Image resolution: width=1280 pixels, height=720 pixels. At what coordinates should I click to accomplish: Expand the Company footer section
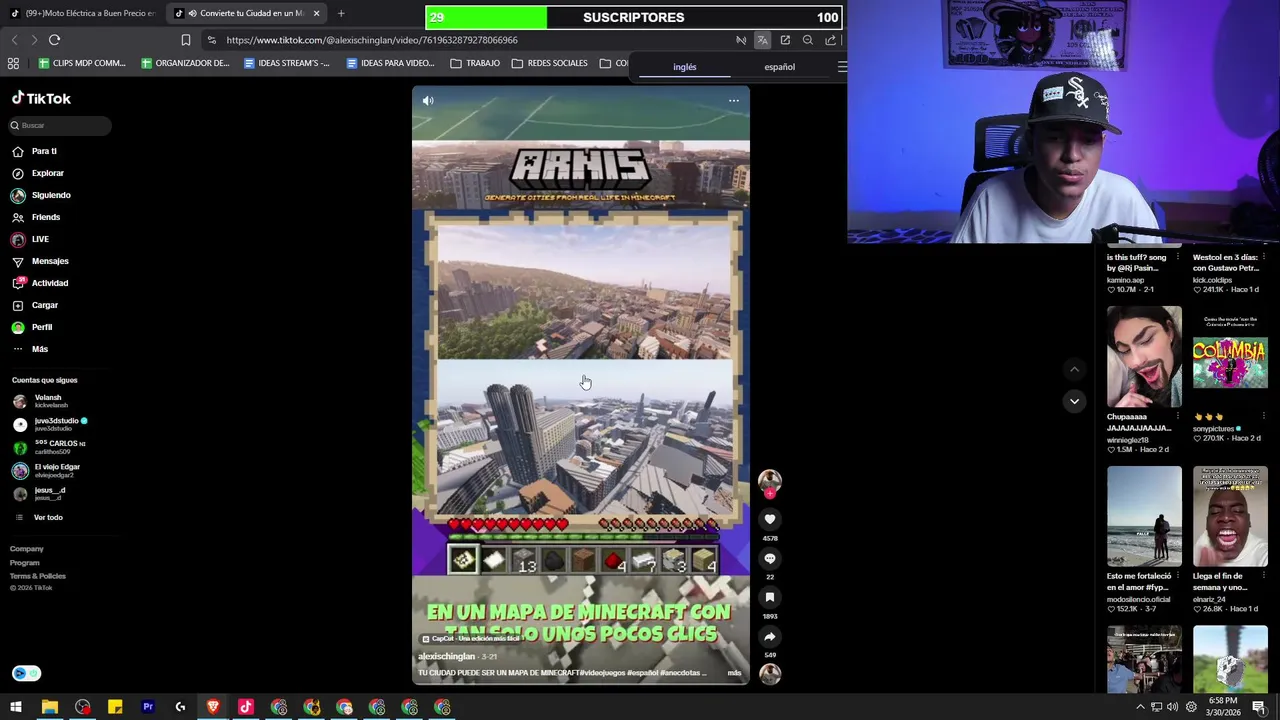[x=27, y=549]
